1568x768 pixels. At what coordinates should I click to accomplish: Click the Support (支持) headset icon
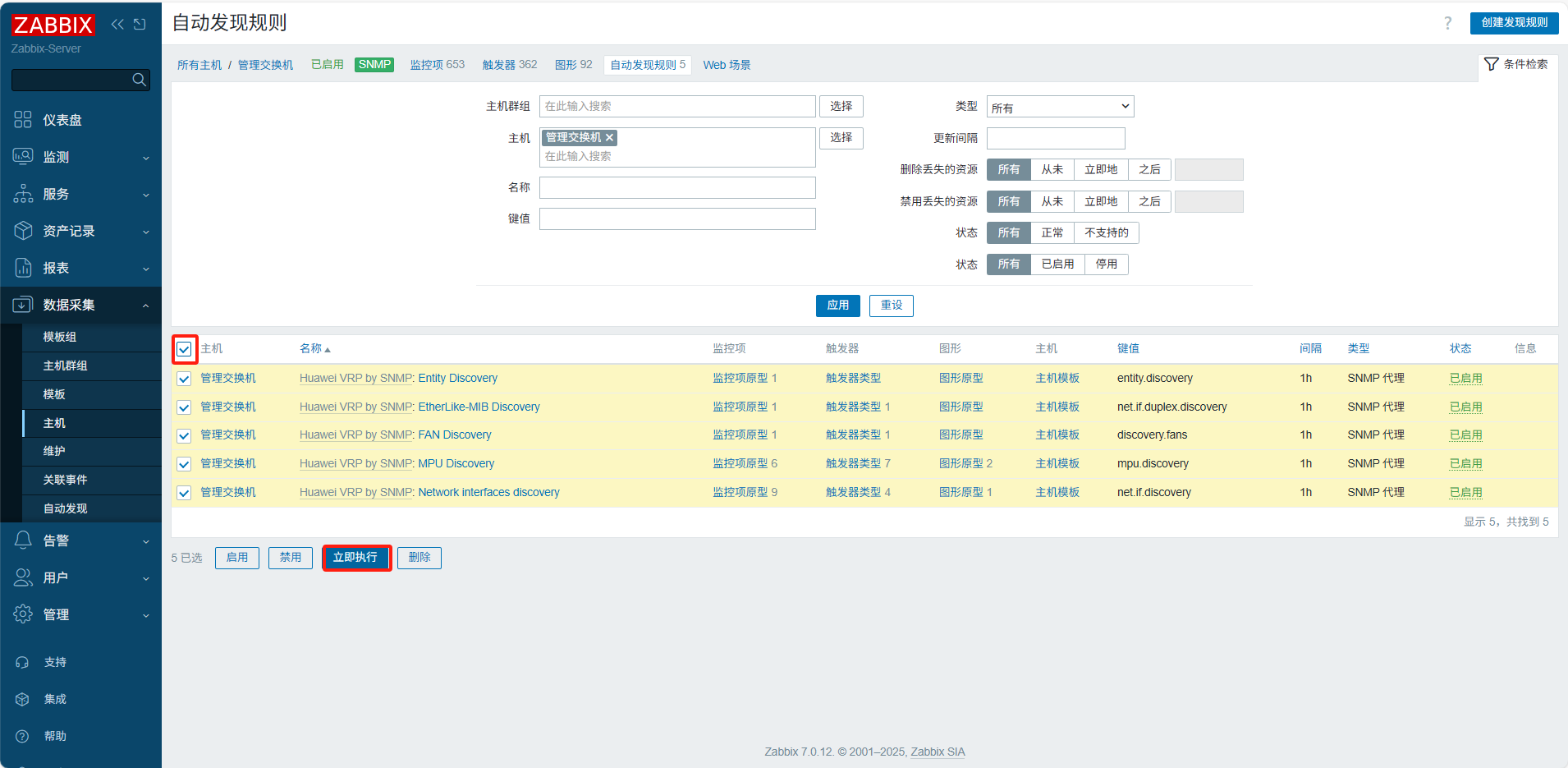22,662
